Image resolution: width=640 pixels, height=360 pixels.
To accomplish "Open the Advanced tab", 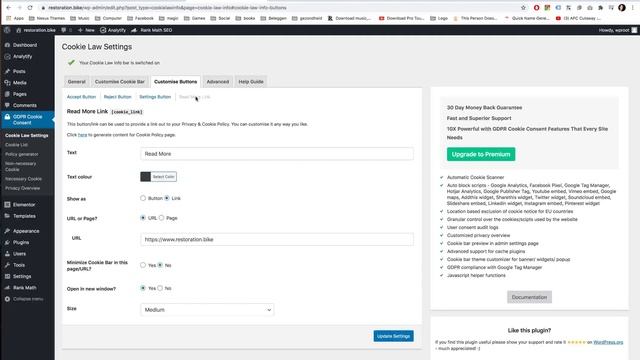I will [218, 82].
